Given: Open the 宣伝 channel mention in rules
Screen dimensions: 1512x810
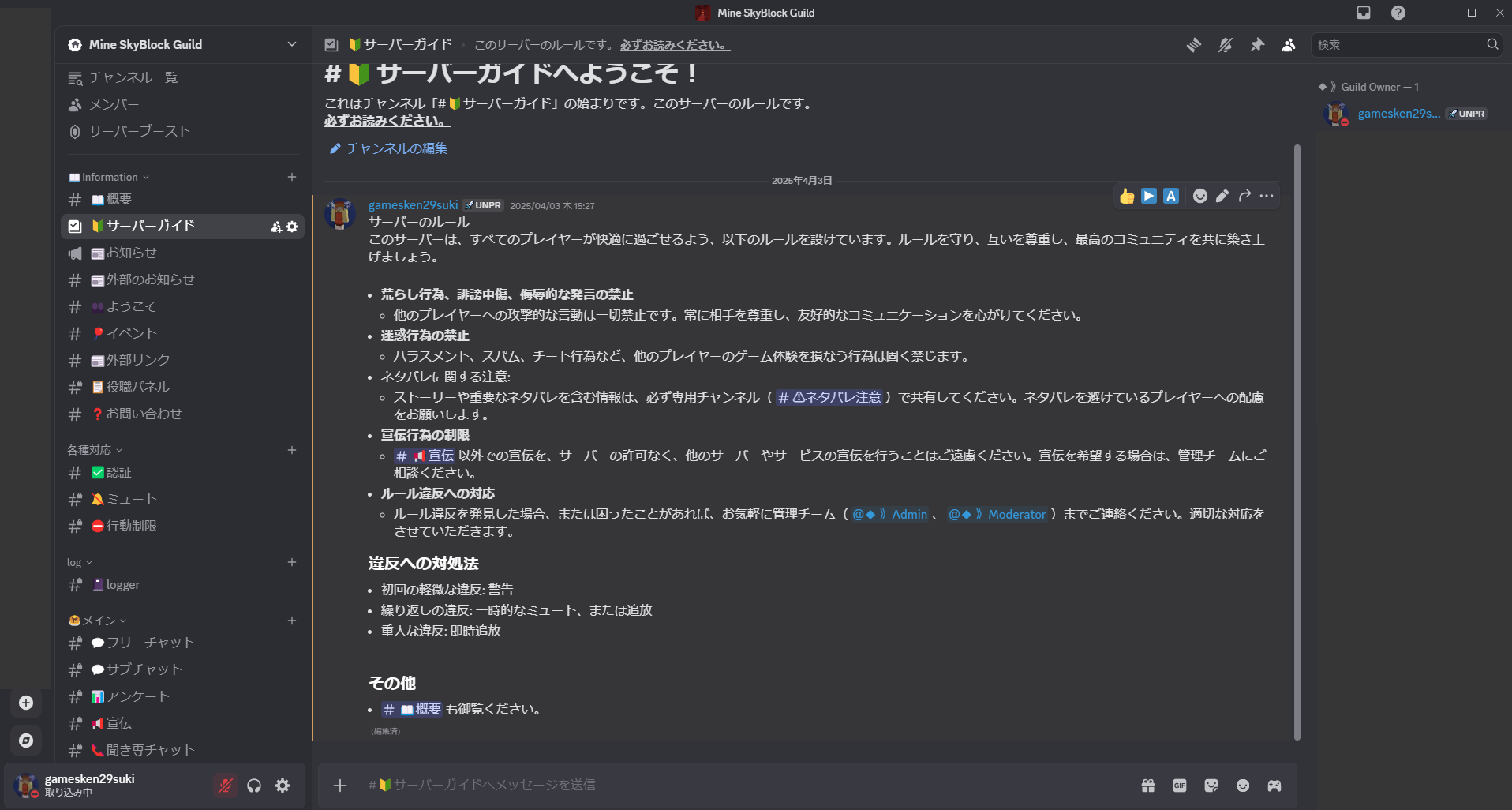Looking at the screenshot, I should tap(425, 456).
